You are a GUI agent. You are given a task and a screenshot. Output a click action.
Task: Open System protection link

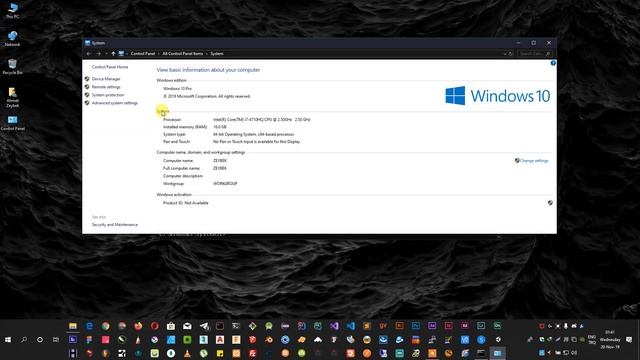click(x=108, y=95)
